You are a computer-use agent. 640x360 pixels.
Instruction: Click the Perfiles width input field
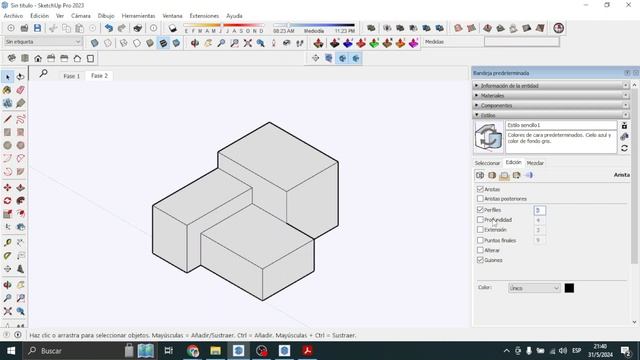pyautogui.click(x=539, y=210)
